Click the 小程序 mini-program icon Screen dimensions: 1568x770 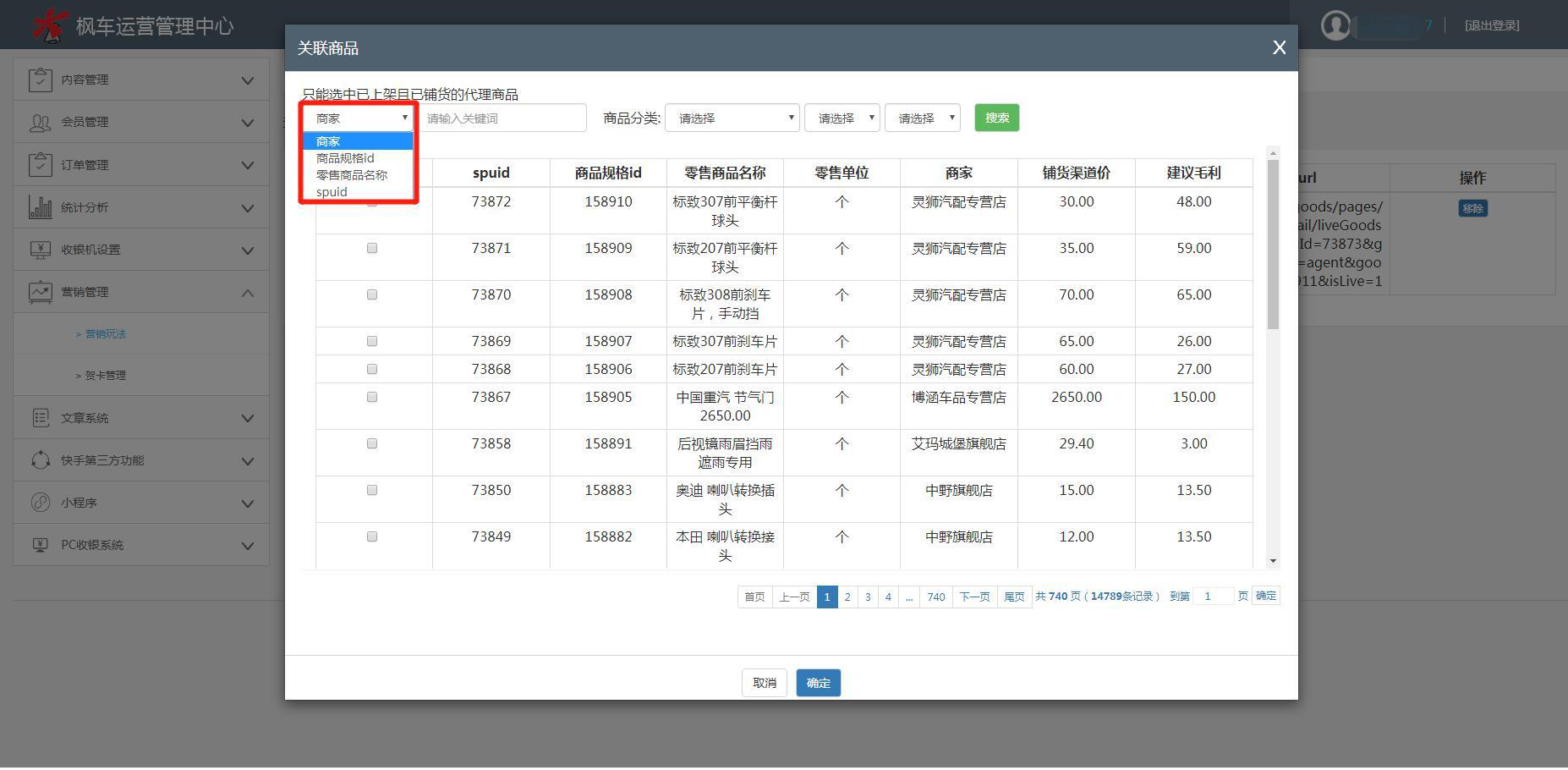pos(40,503)
